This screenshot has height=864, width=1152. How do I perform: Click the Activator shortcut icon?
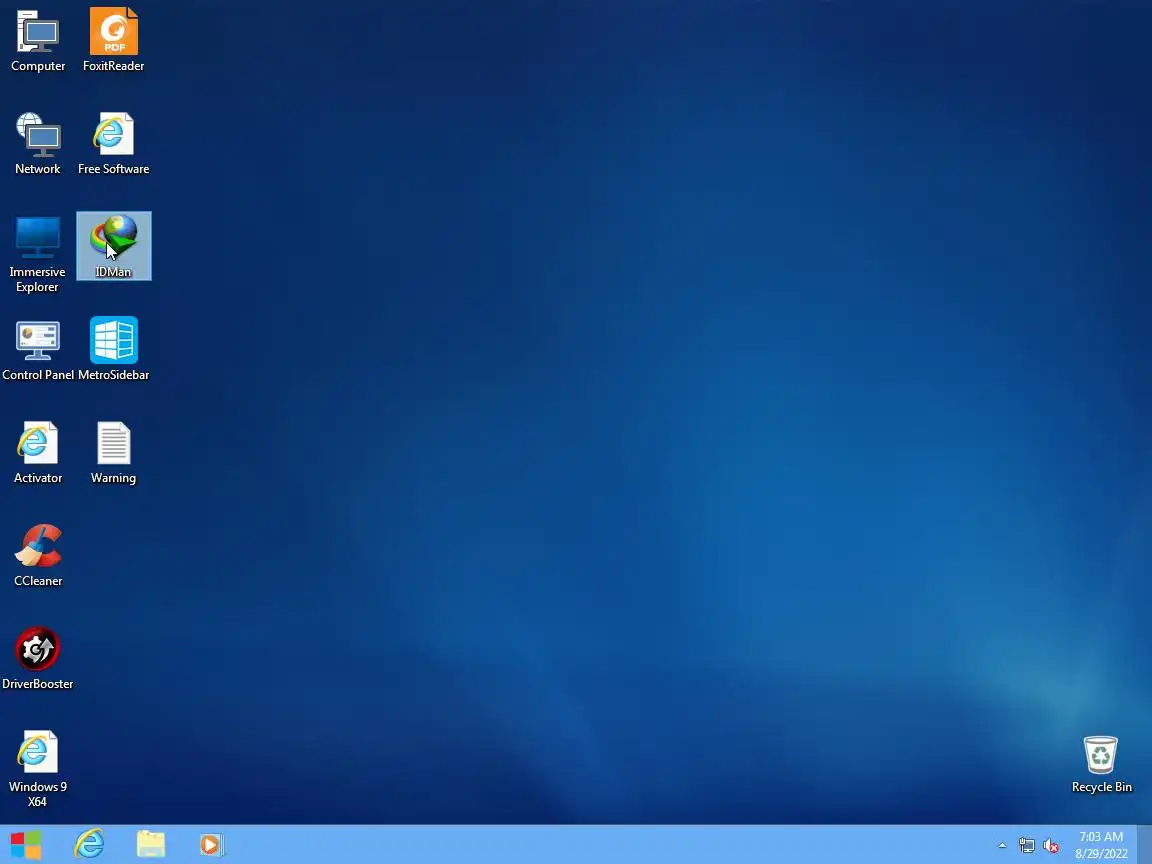pyautogui.click(x=38, y=453)
